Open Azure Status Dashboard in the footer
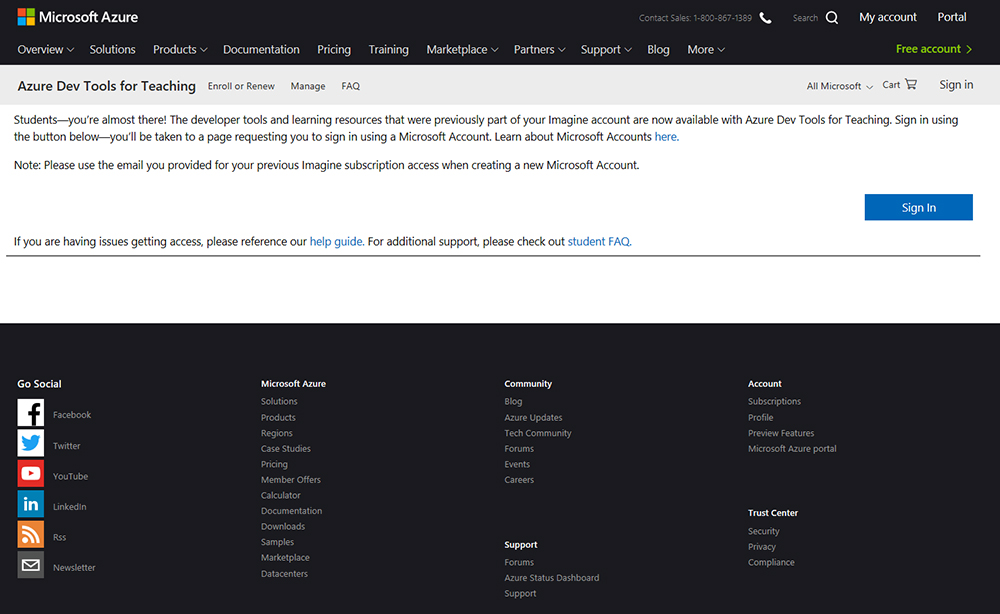 click(552, 578)
